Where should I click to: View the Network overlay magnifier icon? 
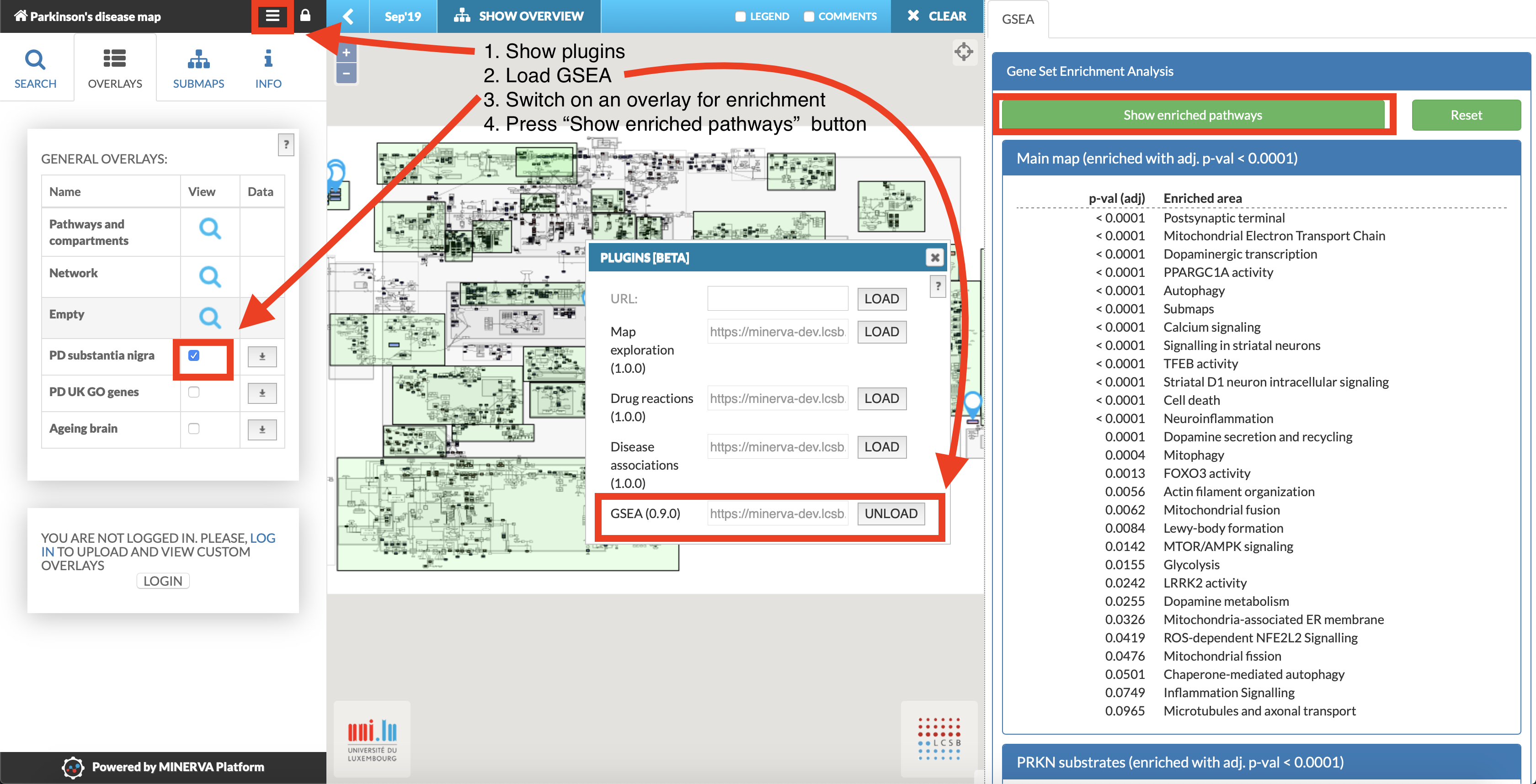[x=209, y=276]
